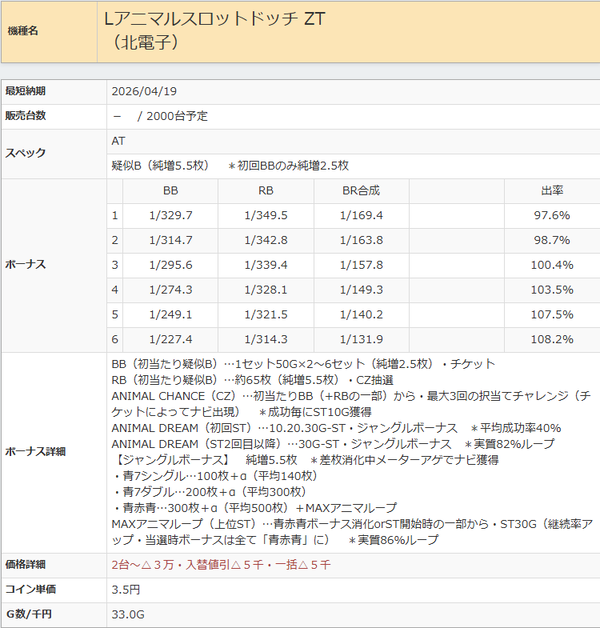Screen dimensions: 600x628
Task: Select BB value 1/274.3
Action: click(171, 290)
